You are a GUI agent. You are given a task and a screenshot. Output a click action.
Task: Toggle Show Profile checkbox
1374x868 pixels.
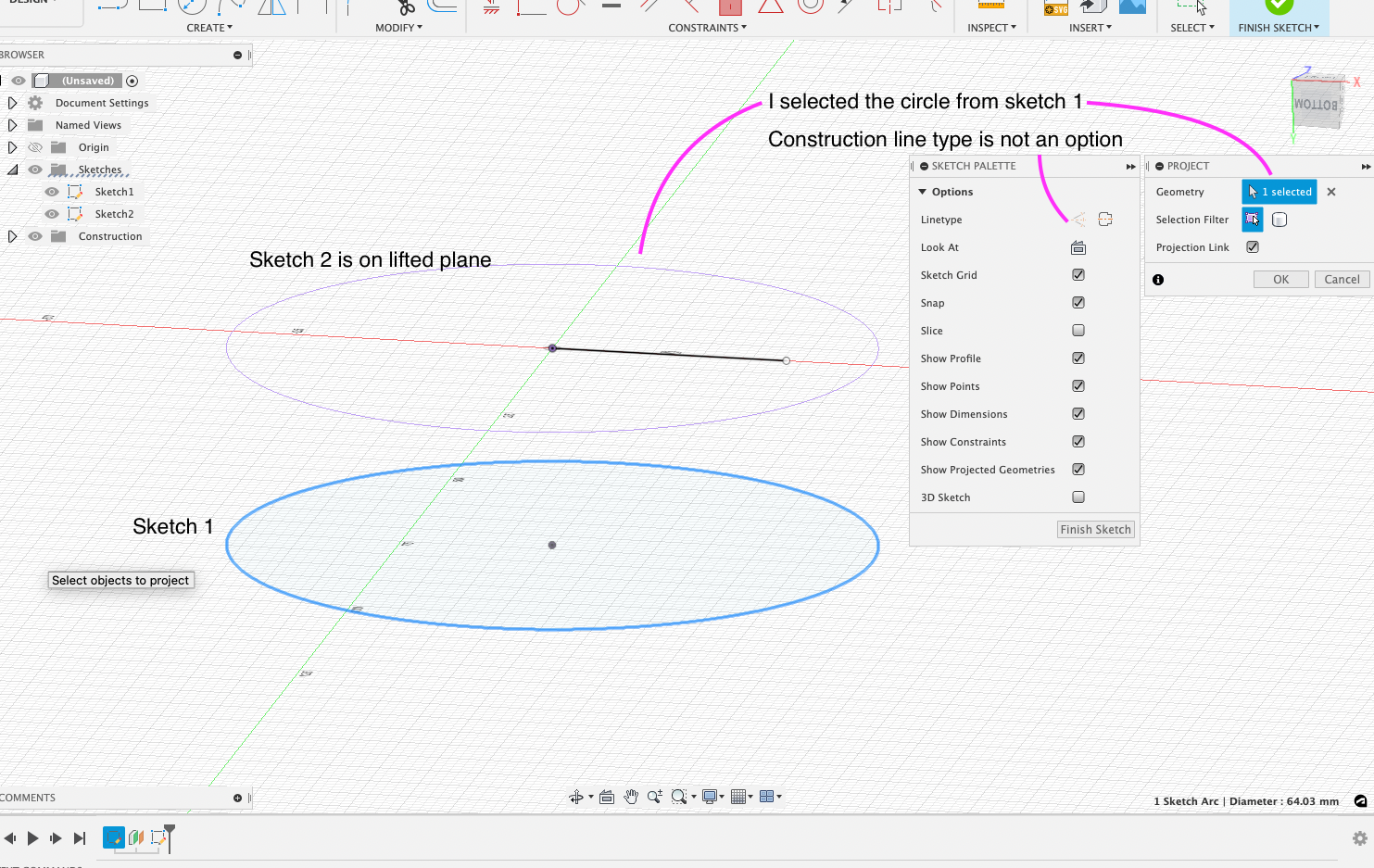1078,359
